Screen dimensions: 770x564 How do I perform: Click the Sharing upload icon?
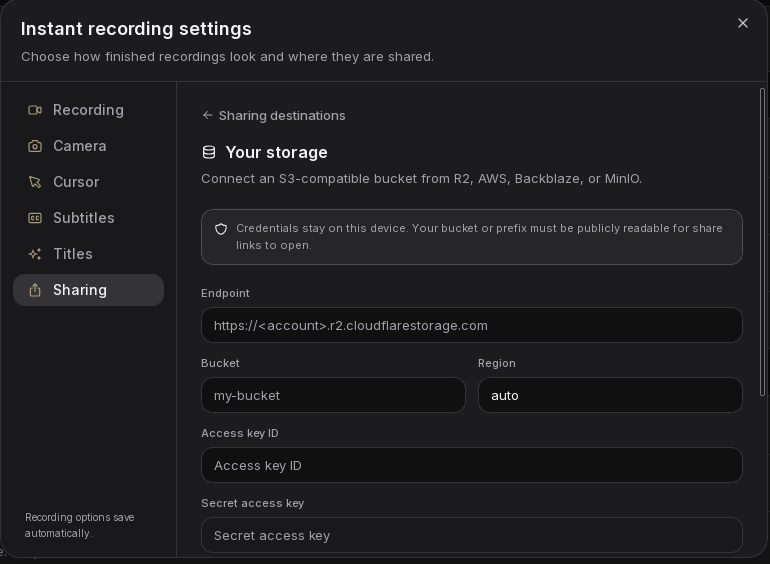tap(35, 290)
